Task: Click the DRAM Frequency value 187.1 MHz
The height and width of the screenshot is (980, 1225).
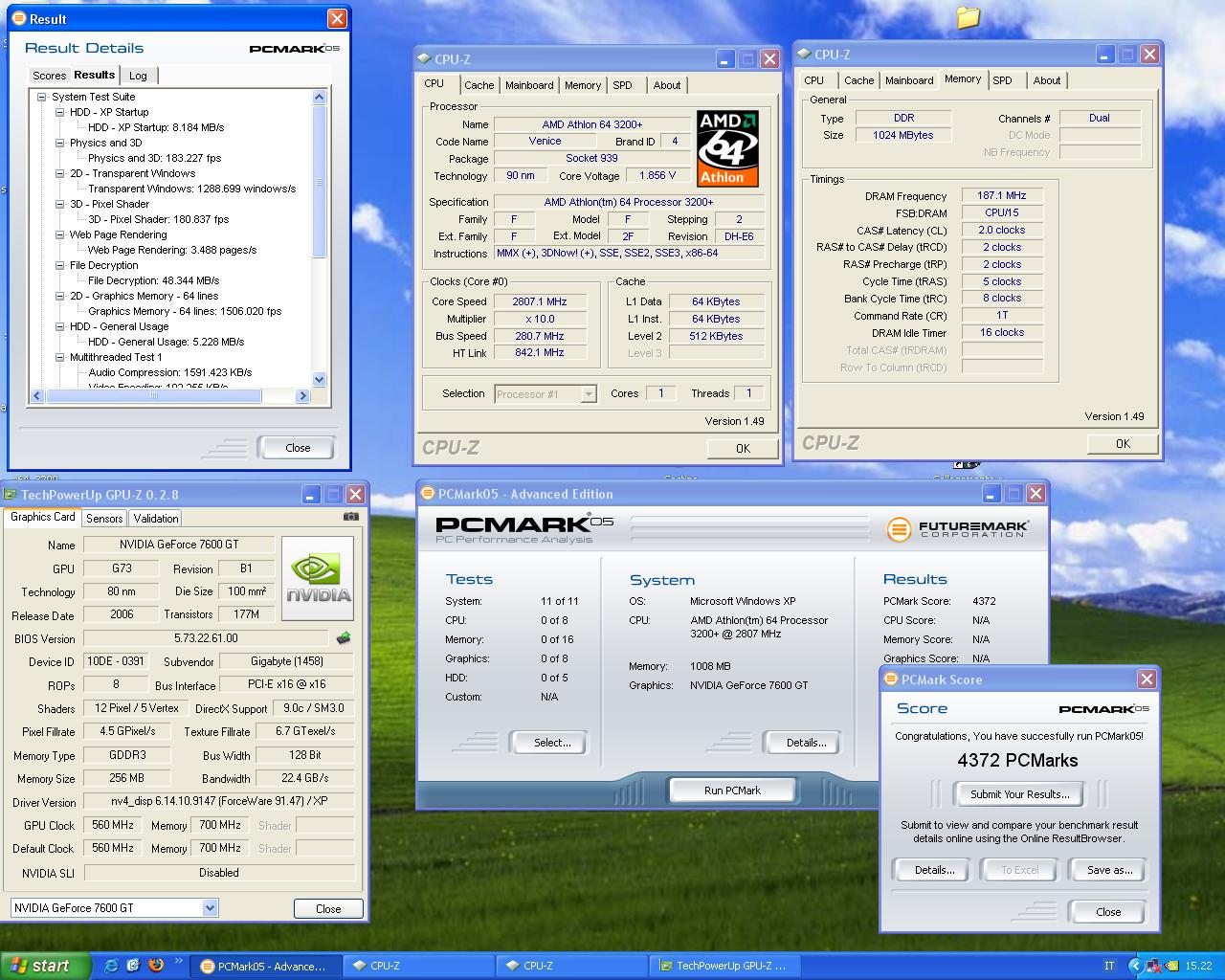Action: (x=1001, y=195)
